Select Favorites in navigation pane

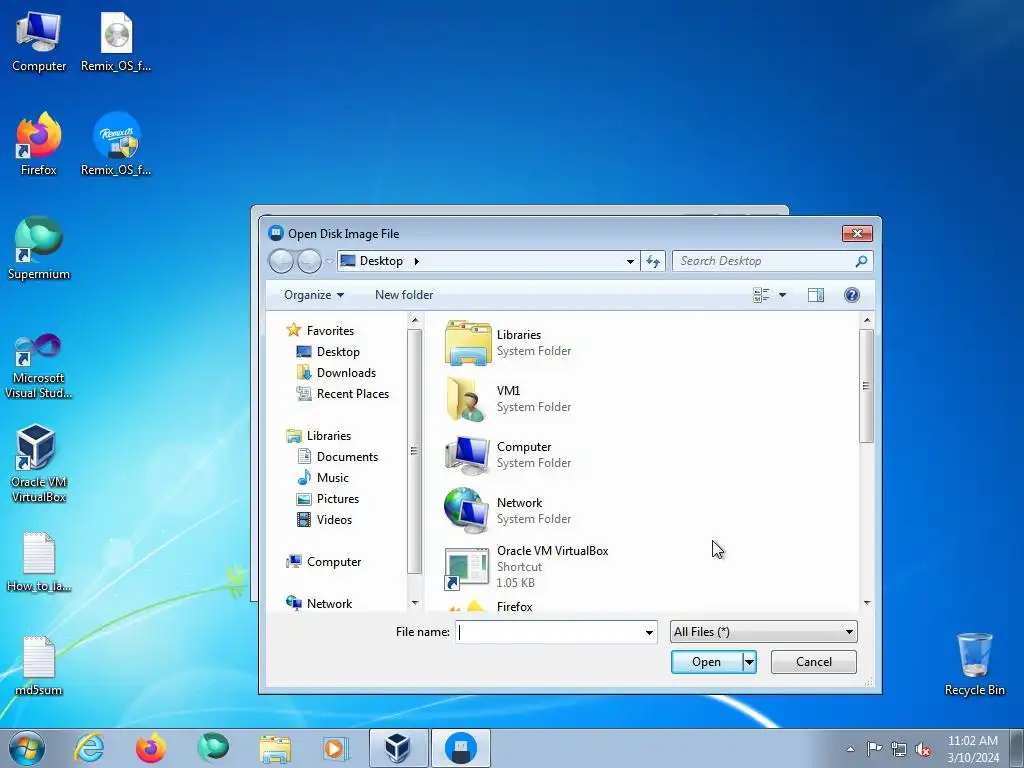(321, 330)
